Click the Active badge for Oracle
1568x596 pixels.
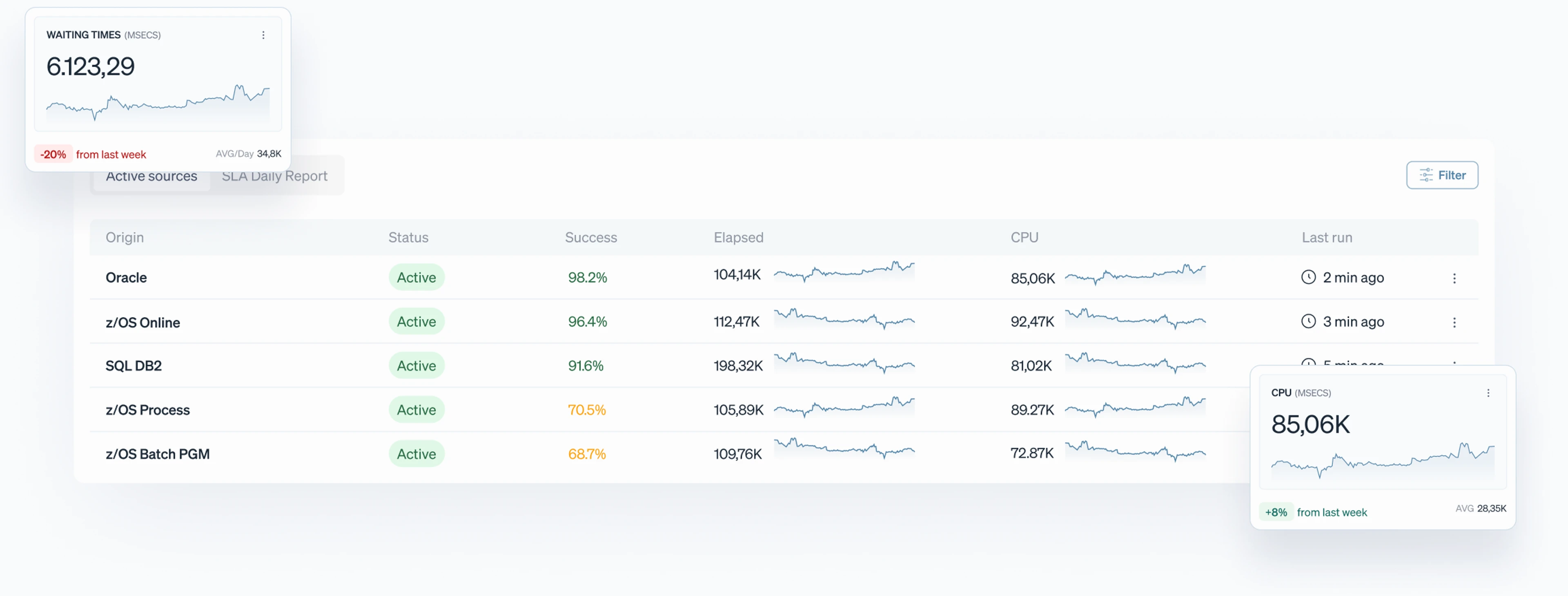click(416, 278)
